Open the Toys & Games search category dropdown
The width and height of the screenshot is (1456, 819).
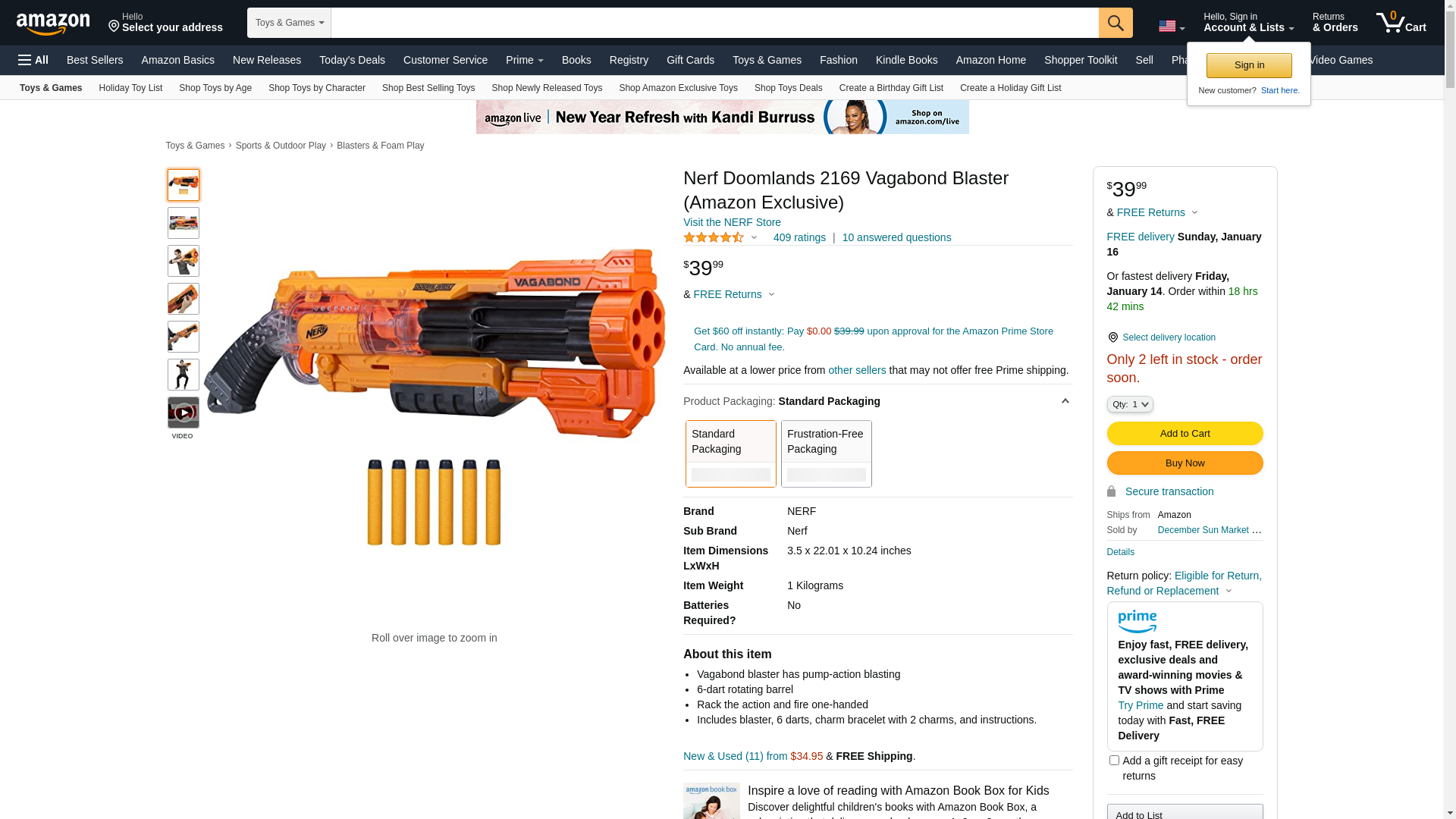pyautogui.click(x=289, y=23)
